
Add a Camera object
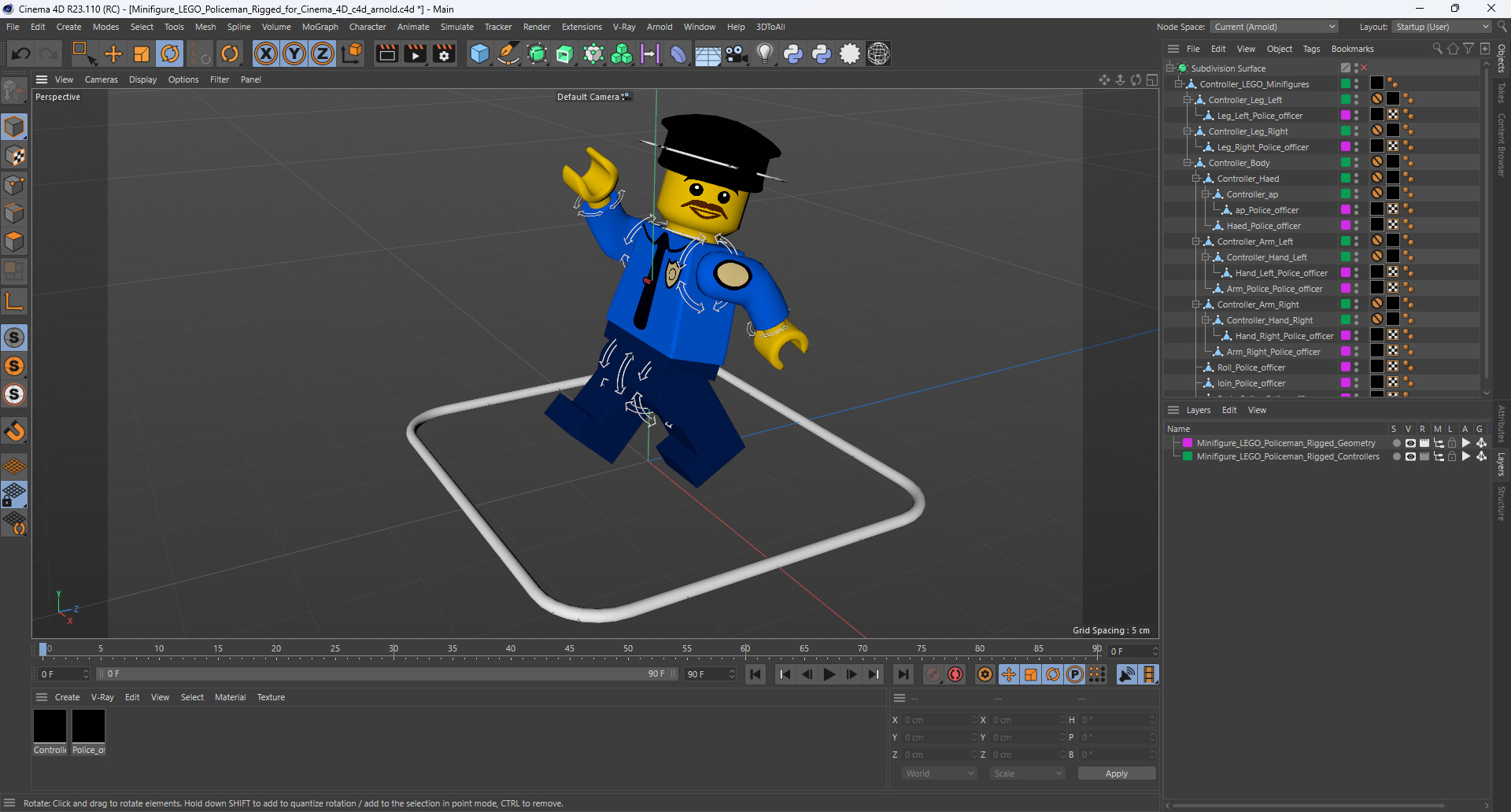(736, 54)
